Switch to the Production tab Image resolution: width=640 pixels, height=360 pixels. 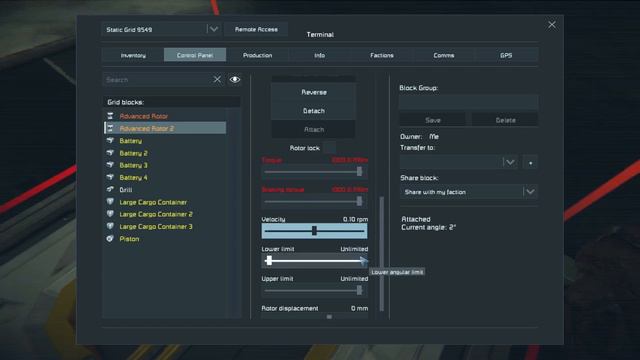(x=258, y=55)
